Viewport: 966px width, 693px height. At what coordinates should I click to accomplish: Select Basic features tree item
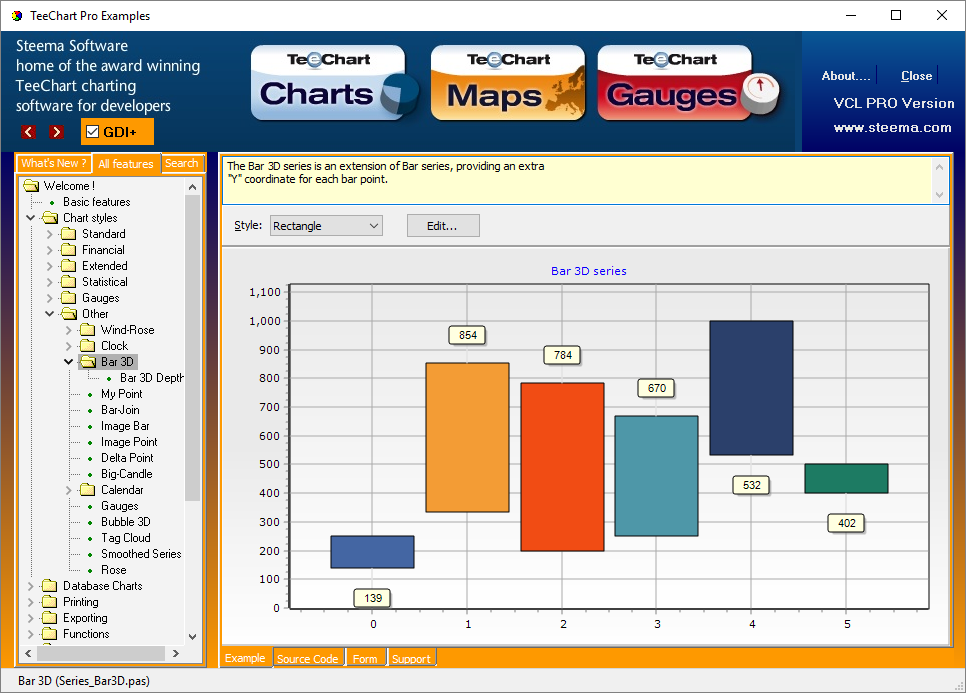97,201
